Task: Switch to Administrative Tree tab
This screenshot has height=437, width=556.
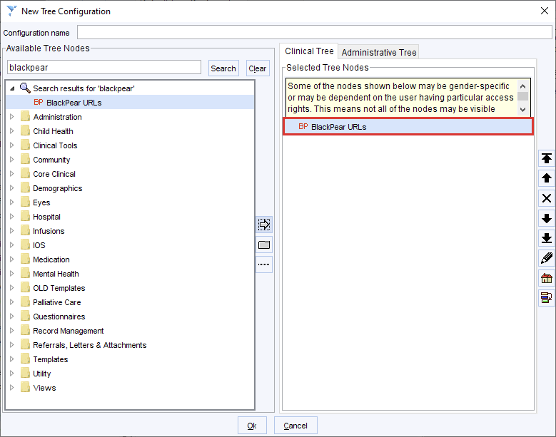Action: [378, 52]
